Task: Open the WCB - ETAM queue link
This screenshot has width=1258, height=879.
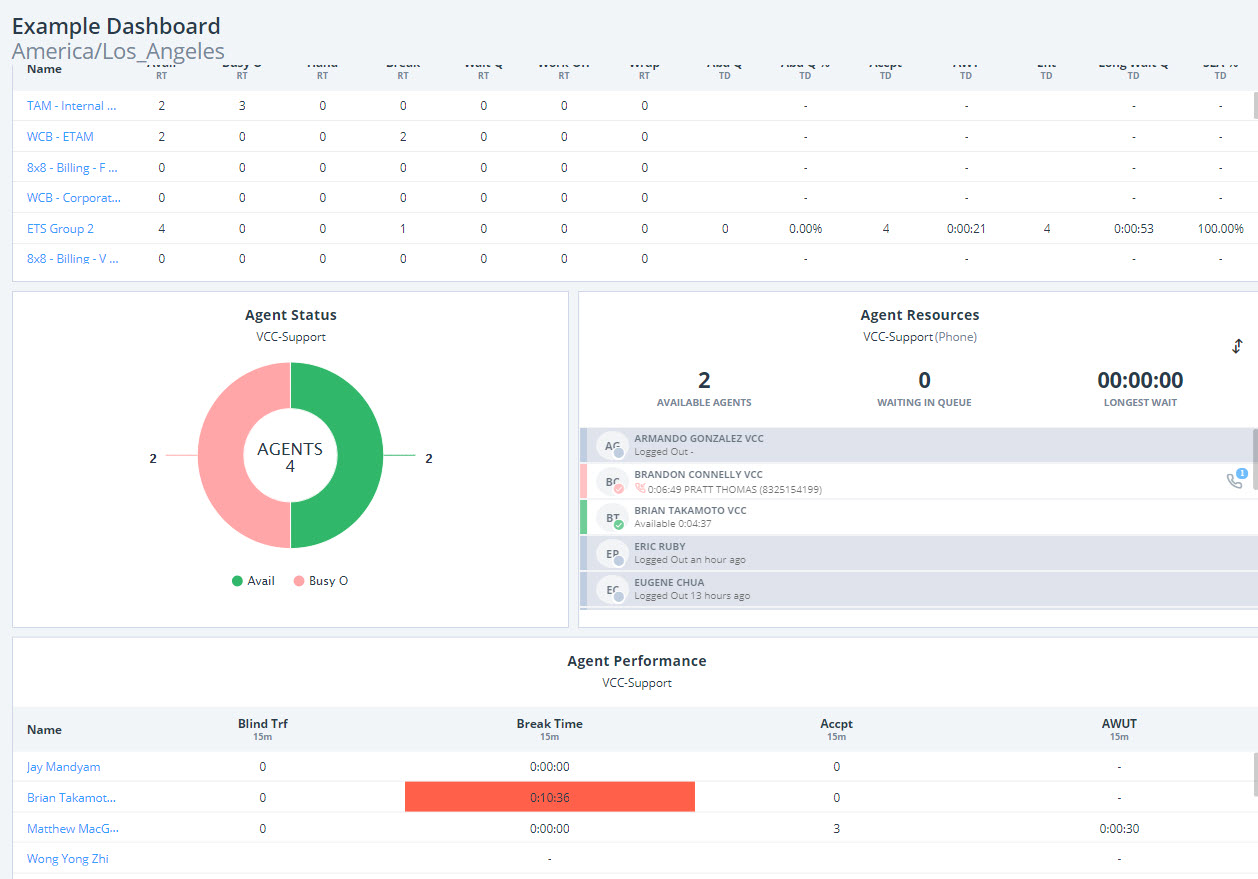Action: (60, 137)
